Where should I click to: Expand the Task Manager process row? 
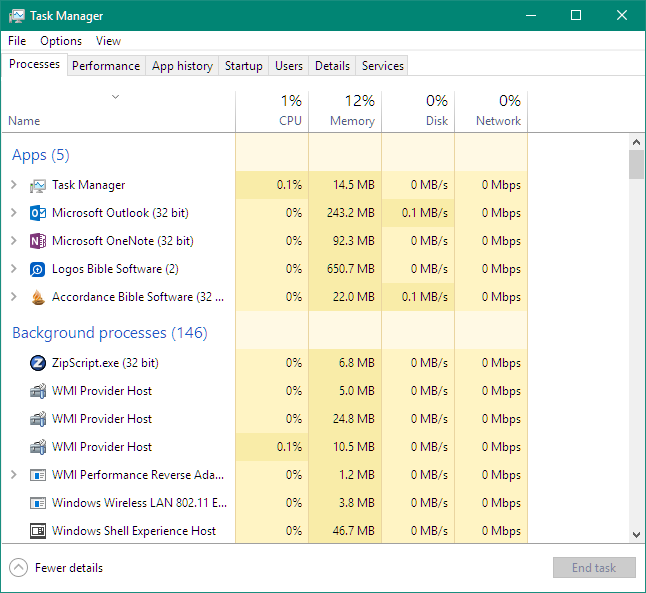[14, 185]
